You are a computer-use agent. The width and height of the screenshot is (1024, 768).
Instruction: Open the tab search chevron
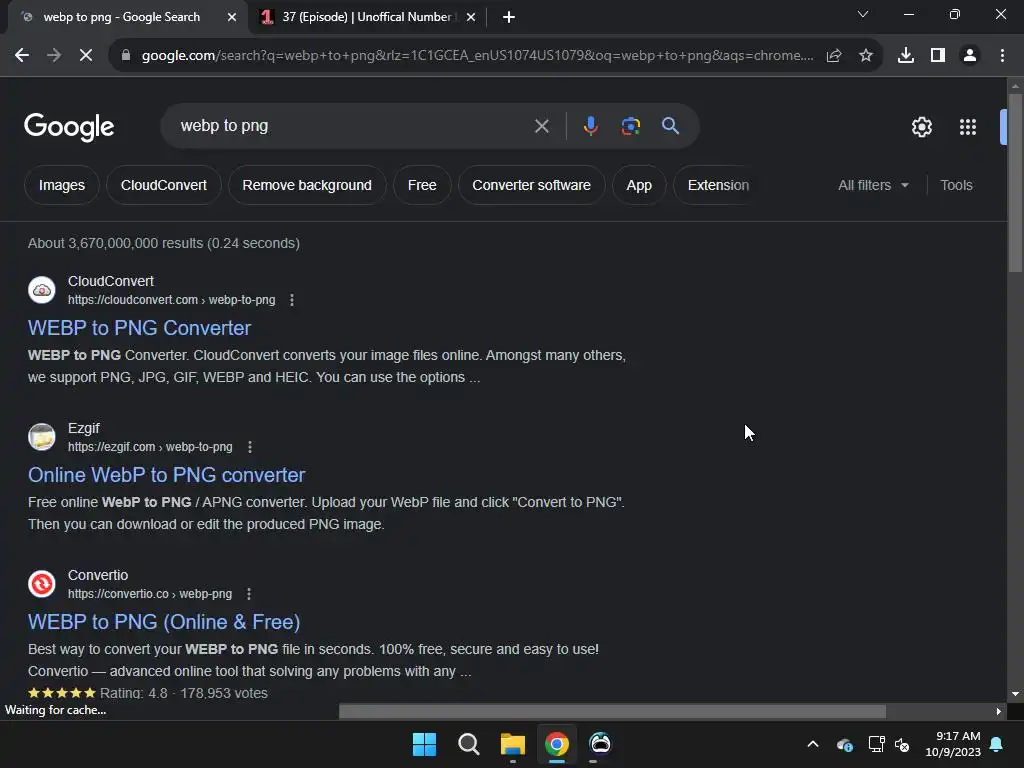point(863,14)
